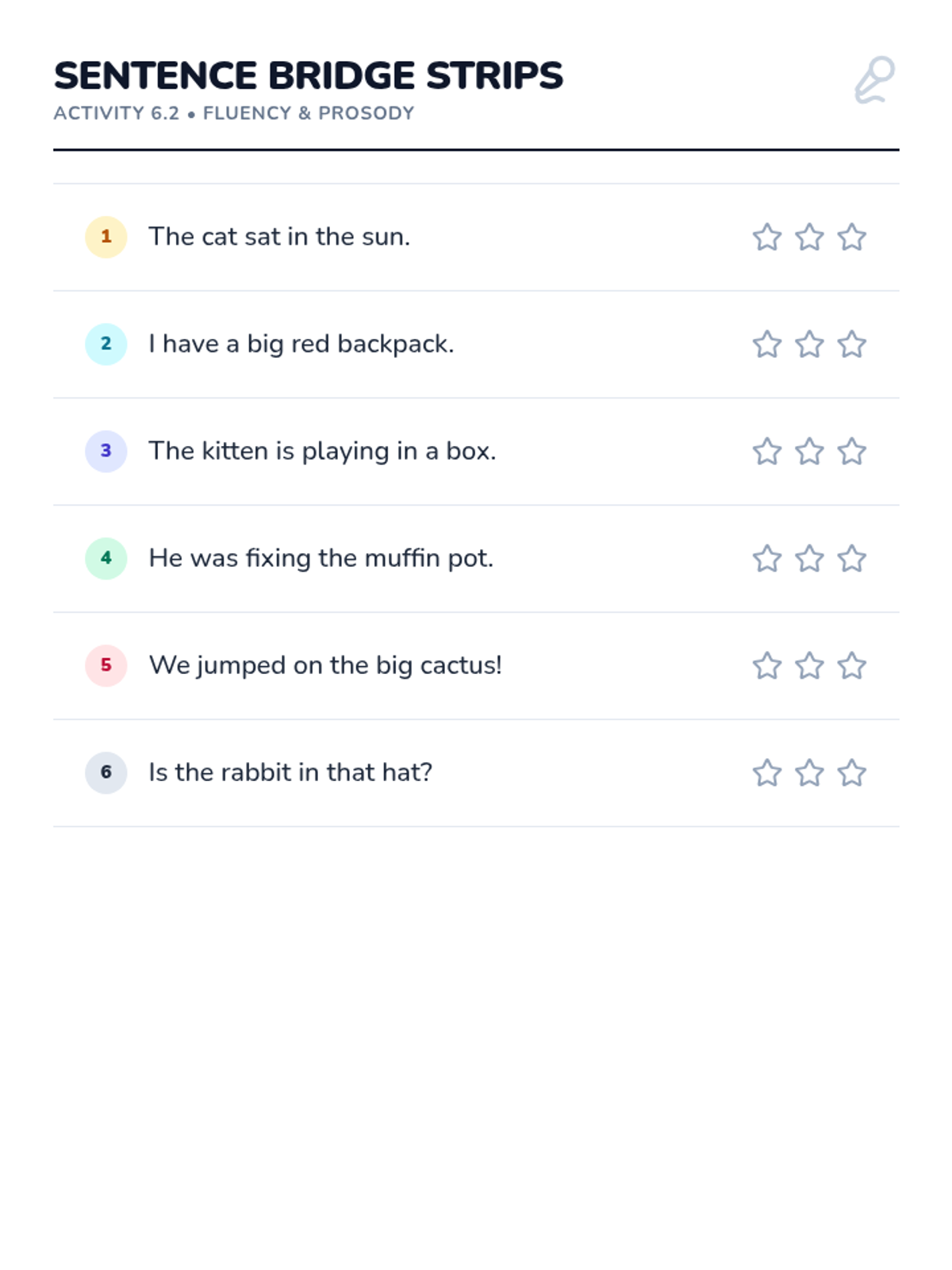Give the cactus sentence three stars
The image size is (952, 1270).
(x=851, y=666)
